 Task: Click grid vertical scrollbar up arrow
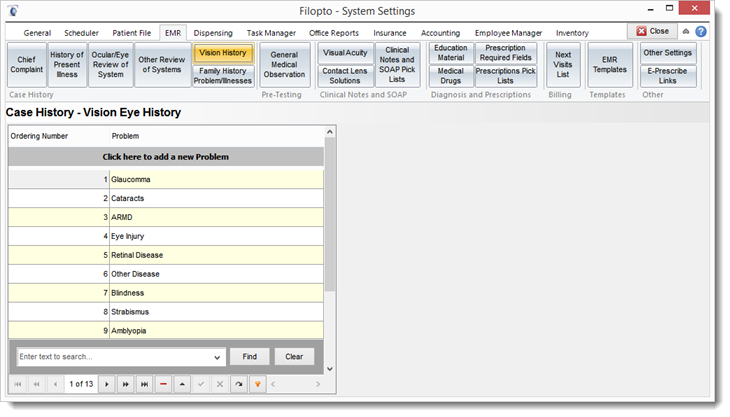coord(330,132)
